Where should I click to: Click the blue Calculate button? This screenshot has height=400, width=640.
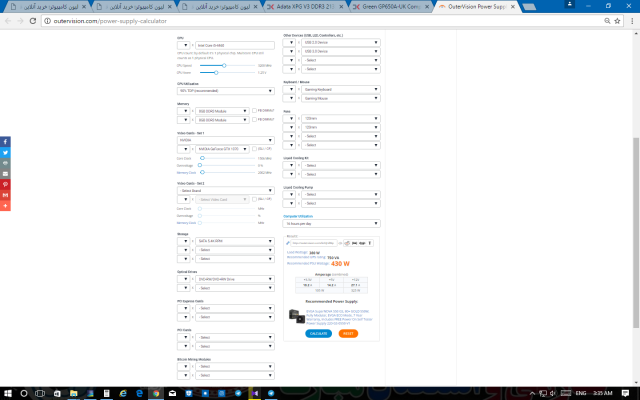coord(318,333)
